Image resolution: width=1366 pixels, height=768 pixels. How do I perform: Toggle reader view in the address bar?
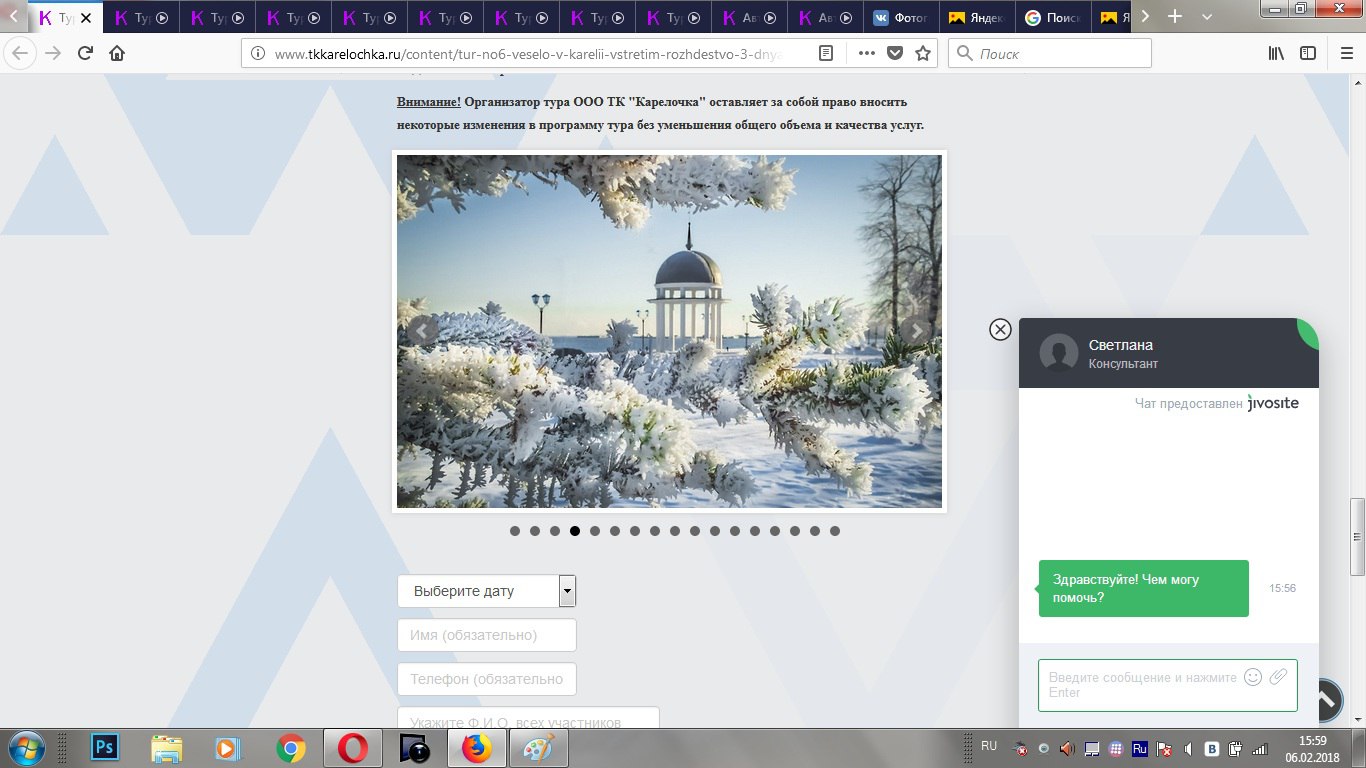click(826, 53)
